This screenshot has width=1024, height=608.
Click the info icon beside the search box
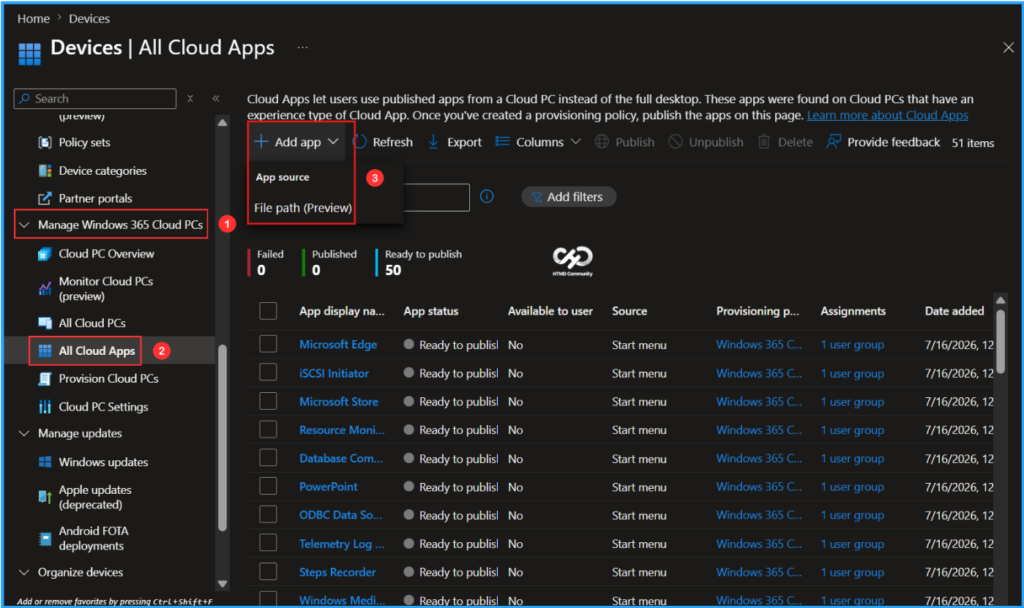click(x=487, y=197)
